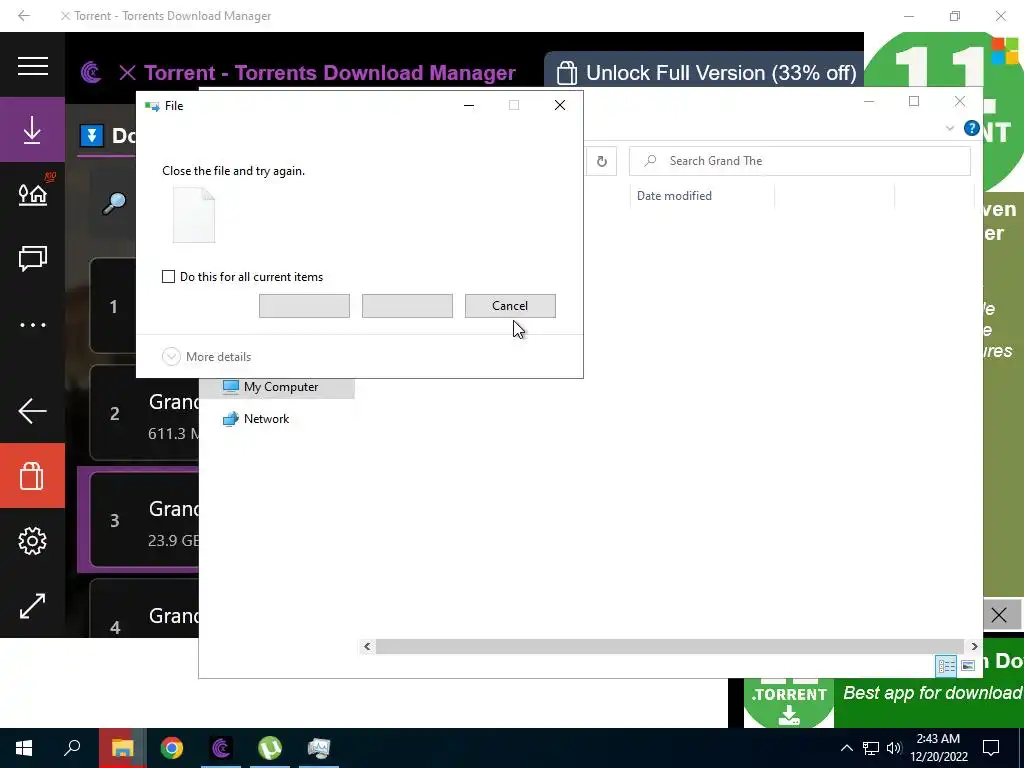Viewport: 1024px width, 768px height.
Task: Toggle the full screen diagonal arrow icon
Action: (x=32, y=606)
